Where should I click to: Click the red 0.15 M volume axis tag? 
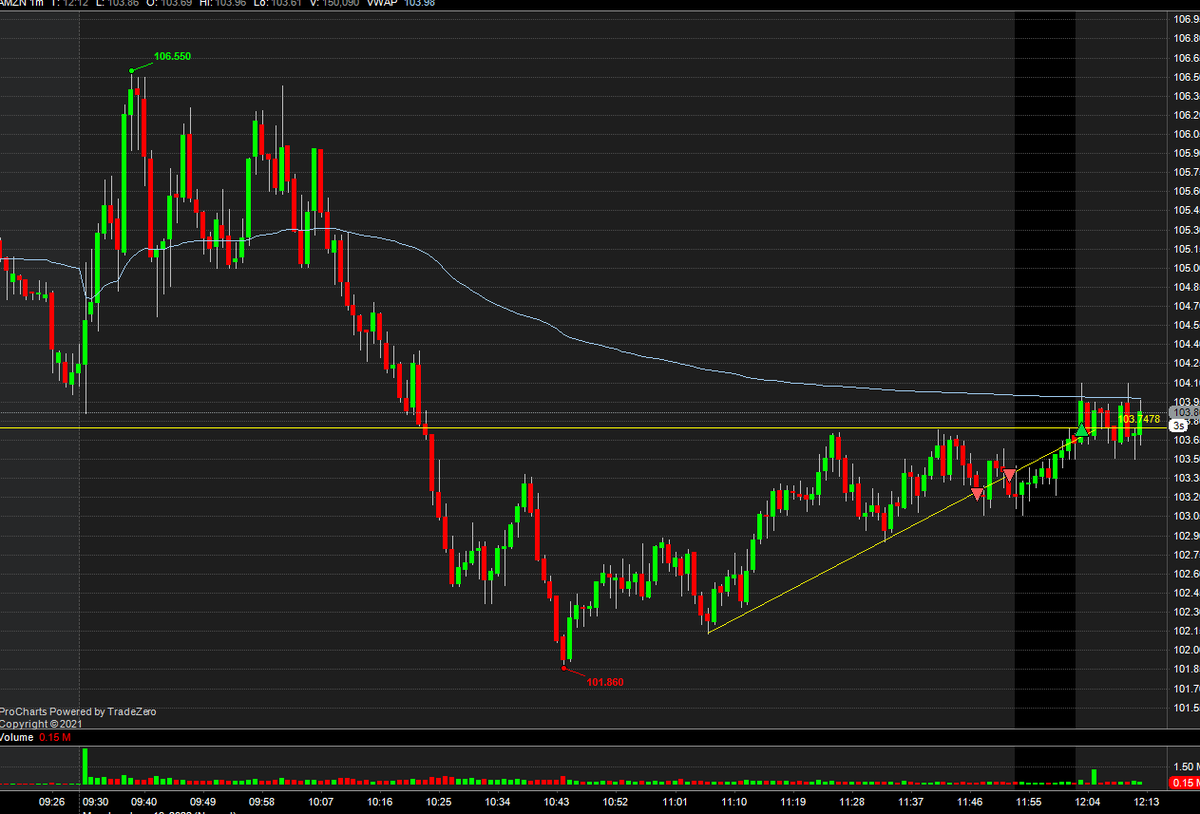pos(1185,783)
